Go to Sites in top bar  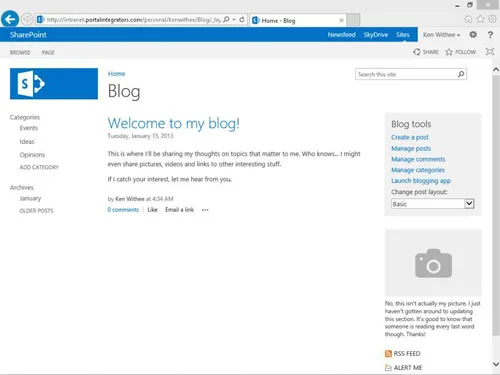403,35
